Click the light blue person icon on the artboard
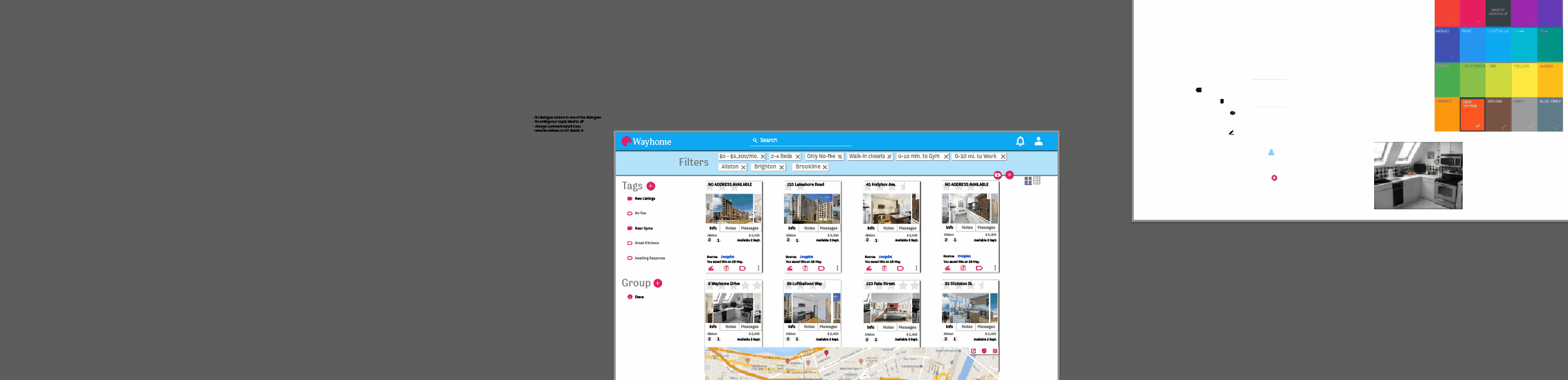The height and width of the screenshot is (380, 1568). [1271, 152]
